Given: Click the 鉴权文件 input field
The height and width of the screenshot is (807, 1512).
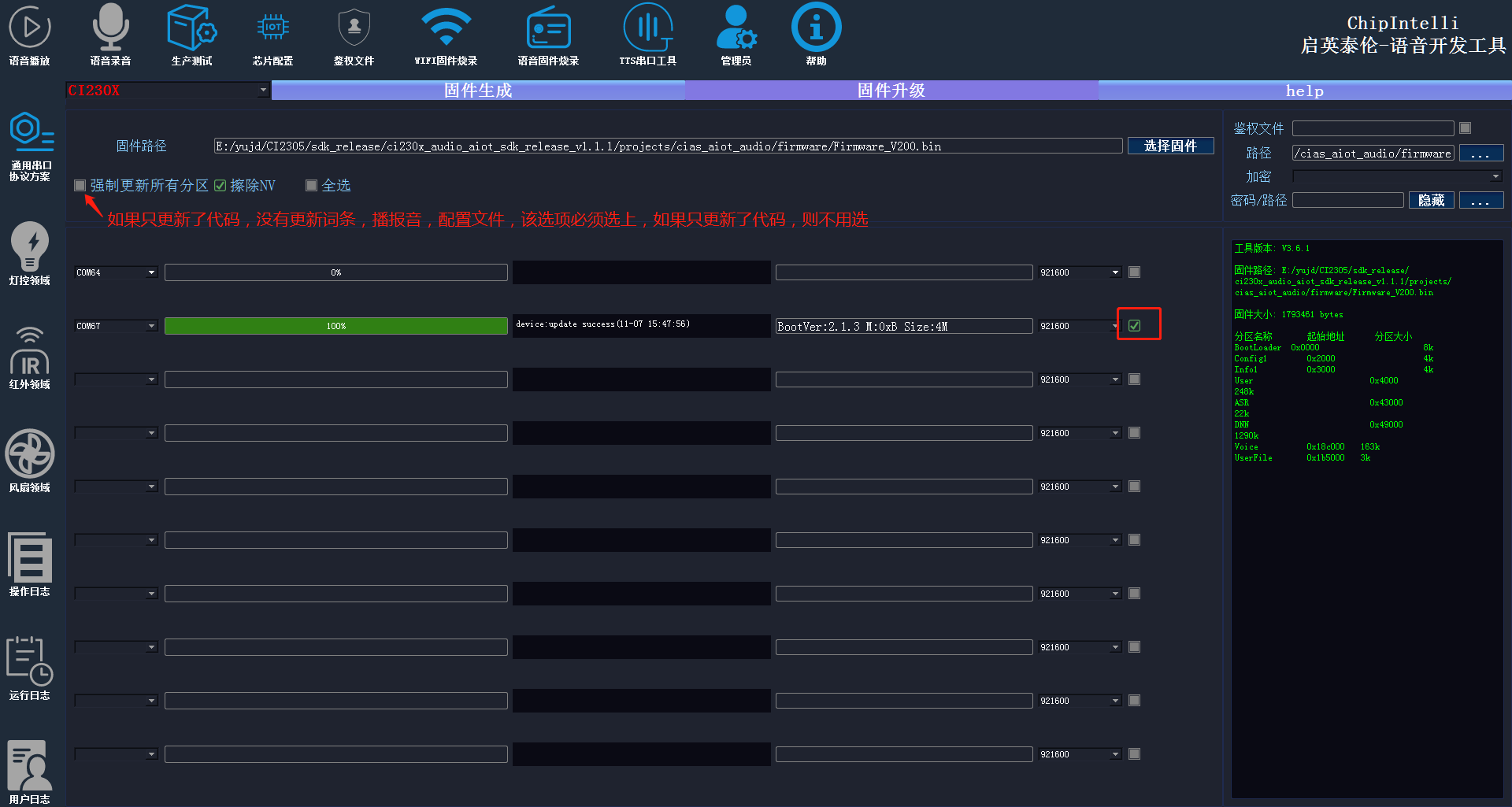Looking at the screenshot, I should pos(1373,128).
